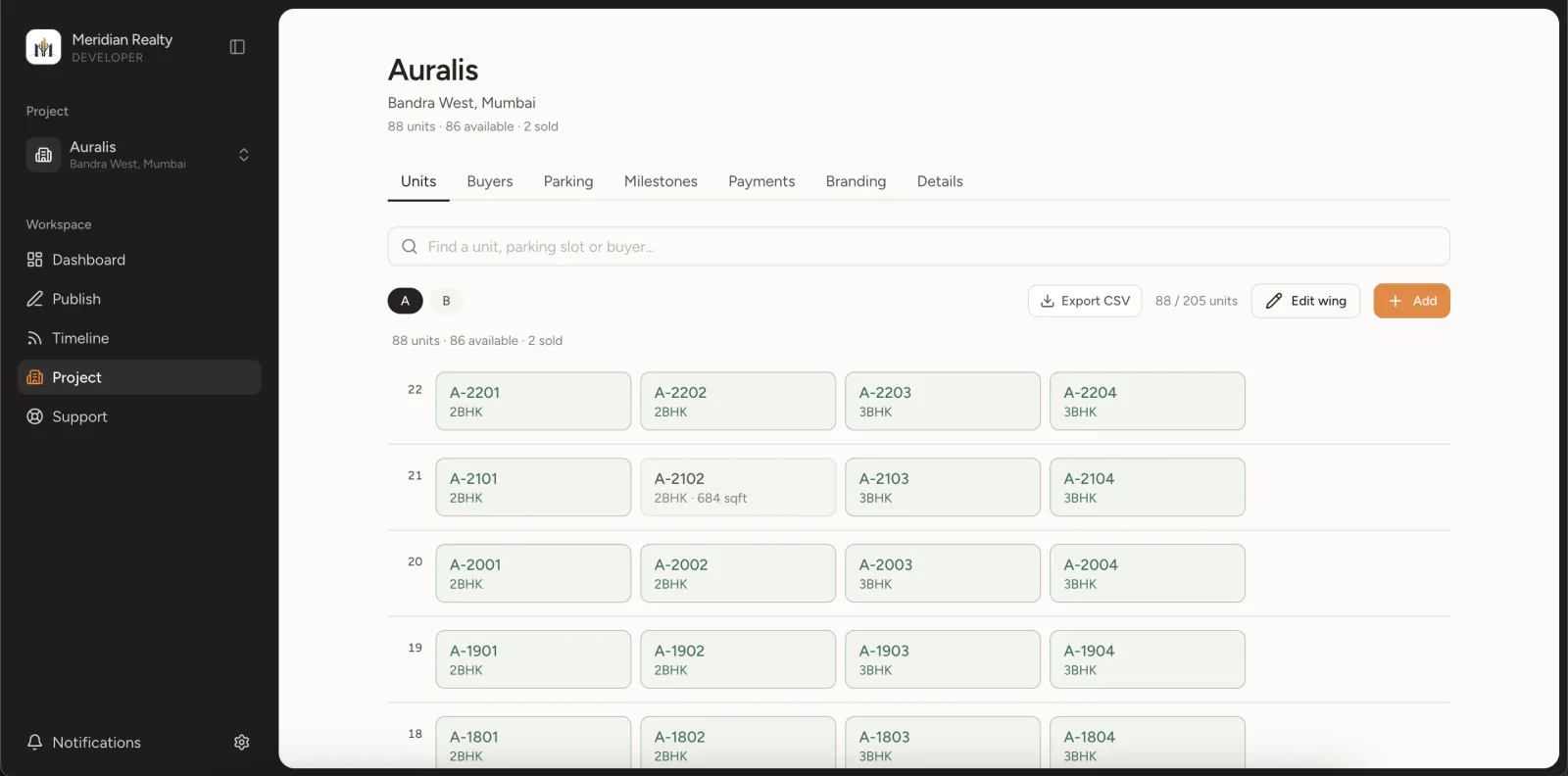Click the orange Add button
This screenshot has width=1568, height=776.
coord(1411,301)
